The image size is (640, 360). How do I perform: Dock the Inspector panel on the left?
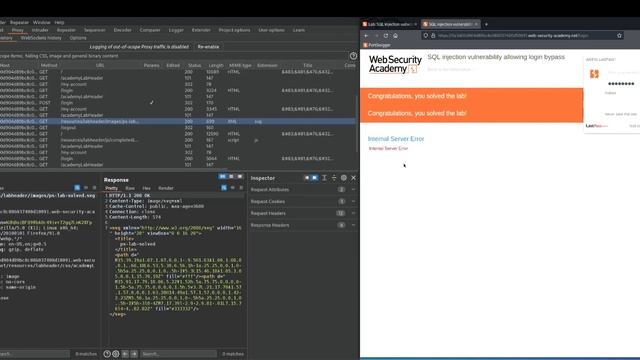point(307,178)
